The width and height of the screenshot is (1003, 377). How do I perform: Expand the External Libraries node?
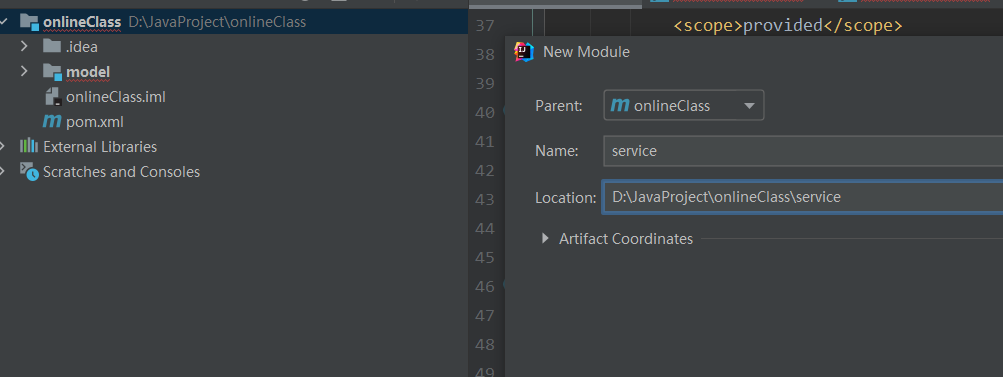point(3,147)
